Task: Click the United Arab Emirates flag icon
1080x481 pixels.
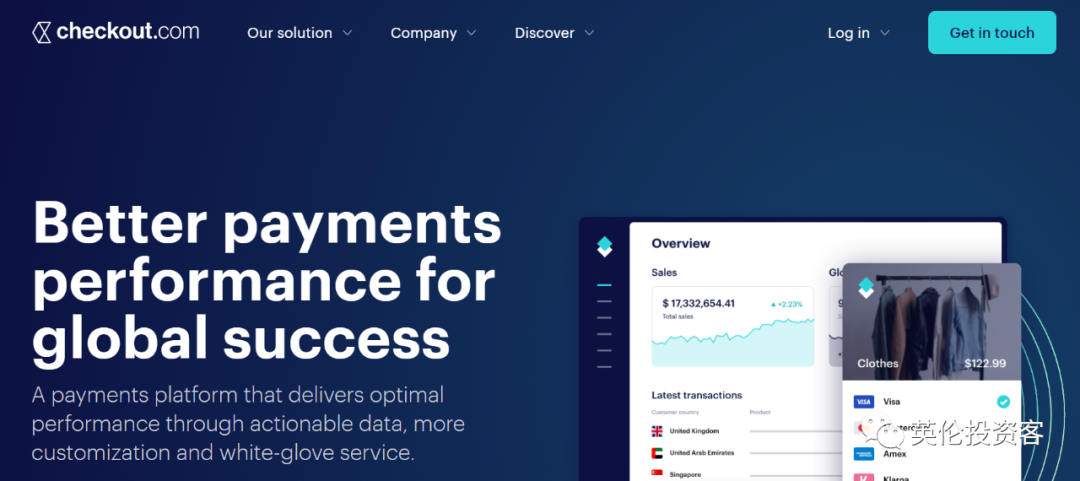Action: (x=657, y=453)
